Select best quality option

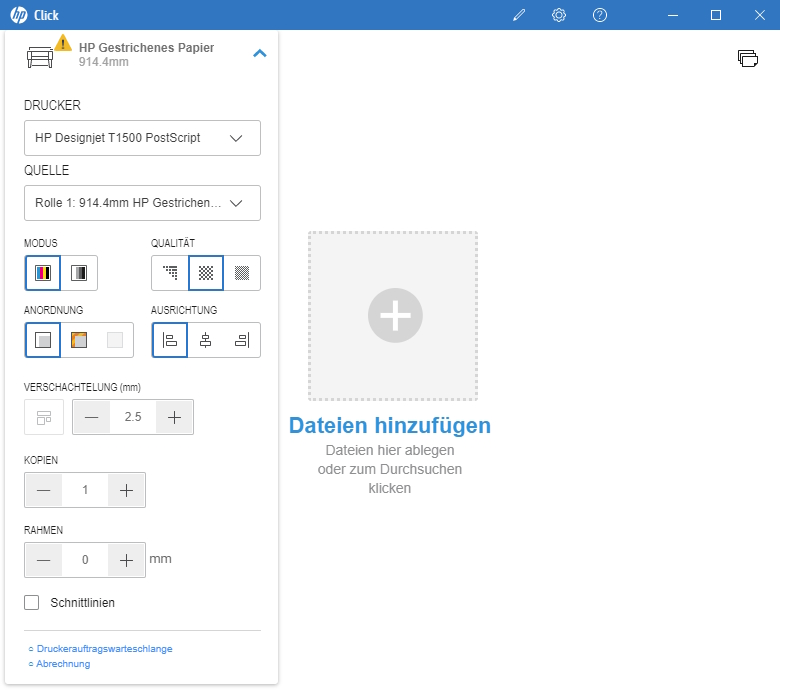click(242, 273)
